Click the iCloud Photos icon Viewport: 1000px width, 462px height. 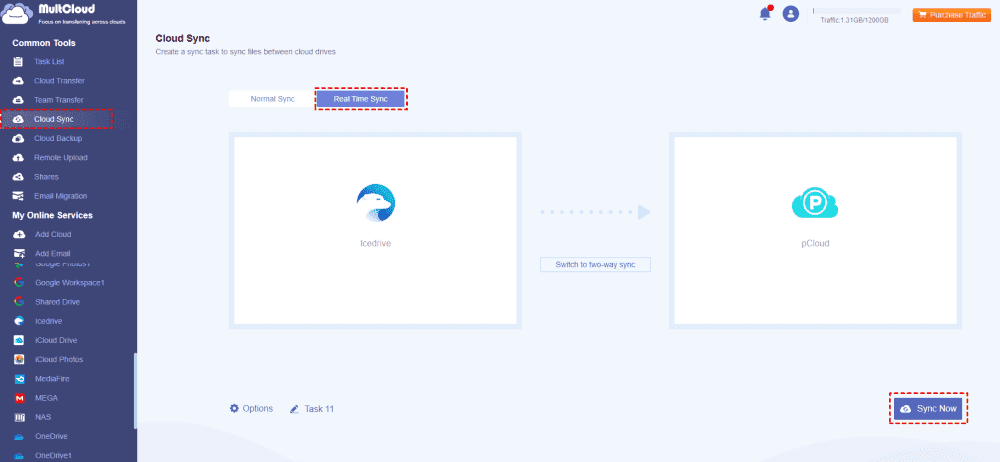(x=20, y=359)
